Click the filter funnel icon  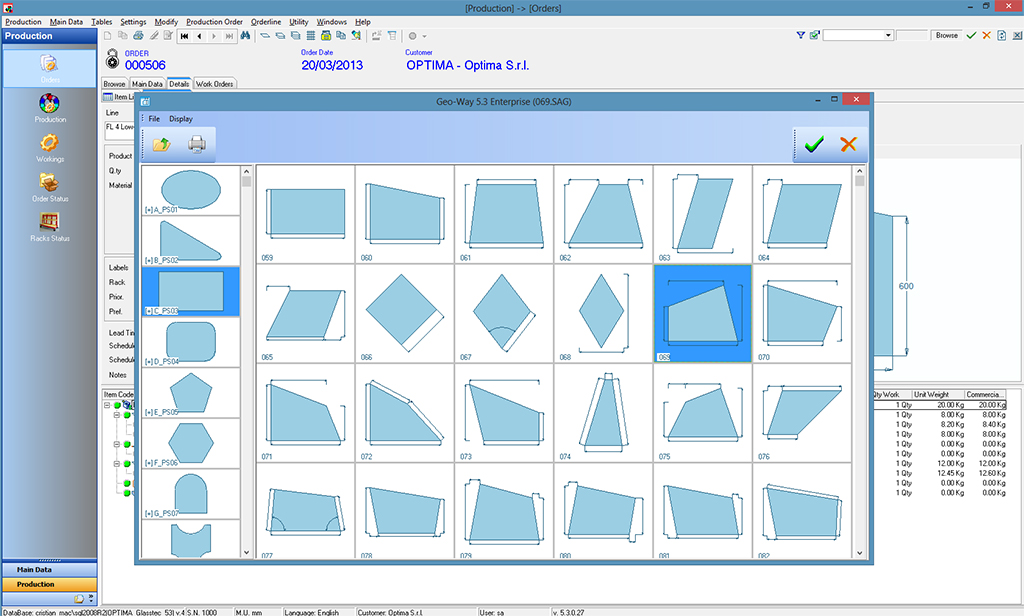pos(801,35)
